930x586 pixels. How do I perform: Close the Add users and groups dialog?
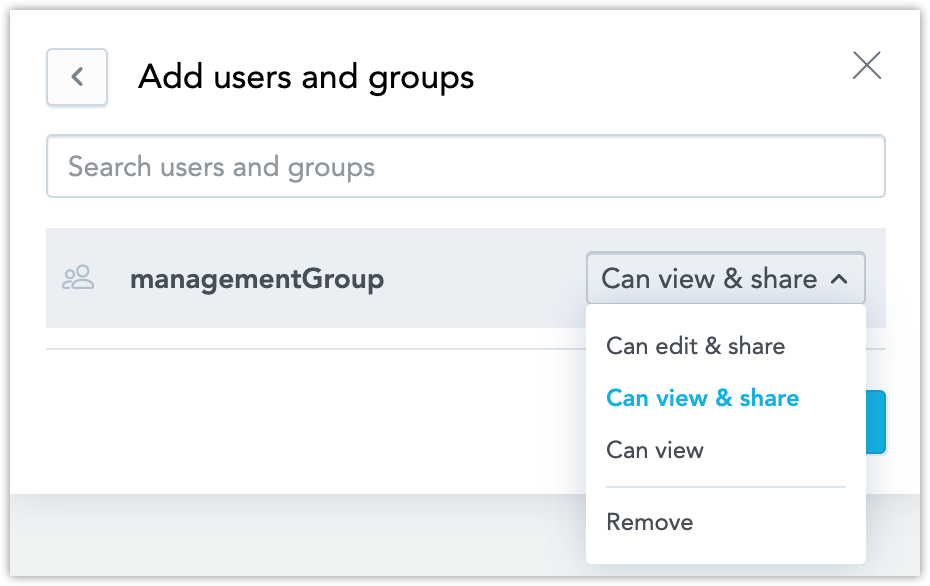(867, 65)
